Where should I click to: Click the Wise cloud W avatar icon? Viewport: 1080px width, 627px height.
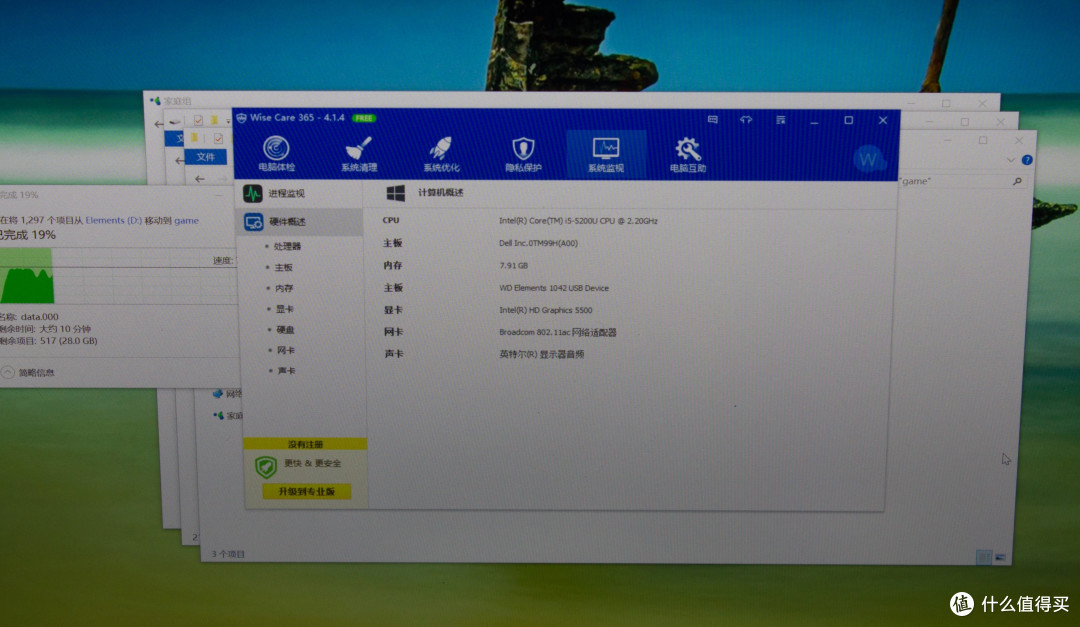tap(869, 160)
